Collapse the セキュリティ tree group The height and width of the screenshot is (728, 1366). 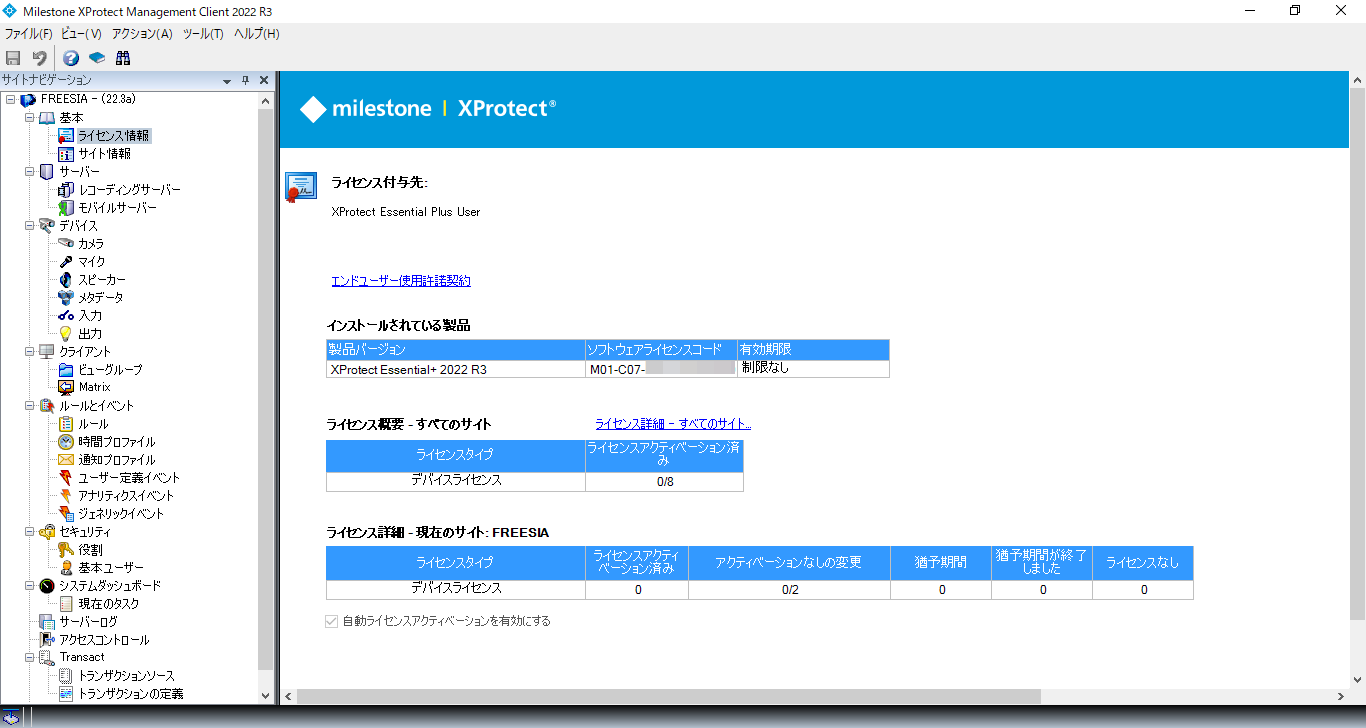point(29,531)
